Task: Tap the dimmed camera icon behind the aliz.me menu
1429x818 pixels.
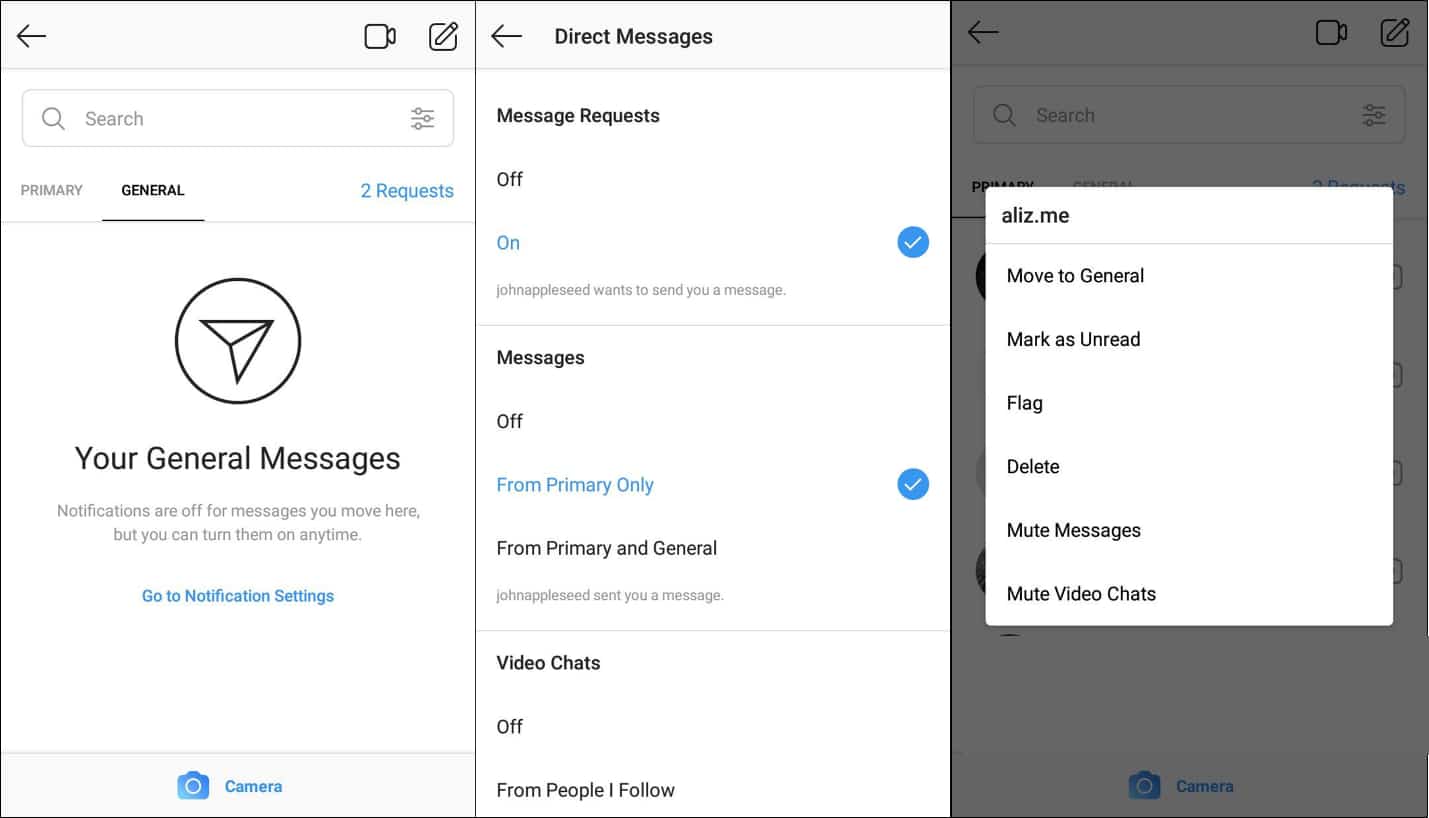Action: click(1145, 786)
